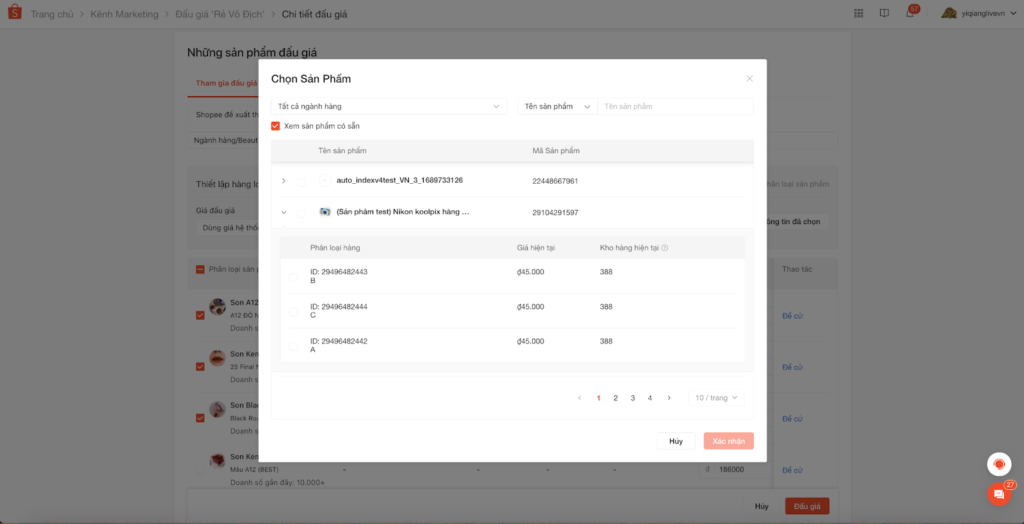The width and height of the screenshot is (1024, 524).
Task: Expand auto_indexv4test_VN_3 product row
Action: tap(284, 181)
